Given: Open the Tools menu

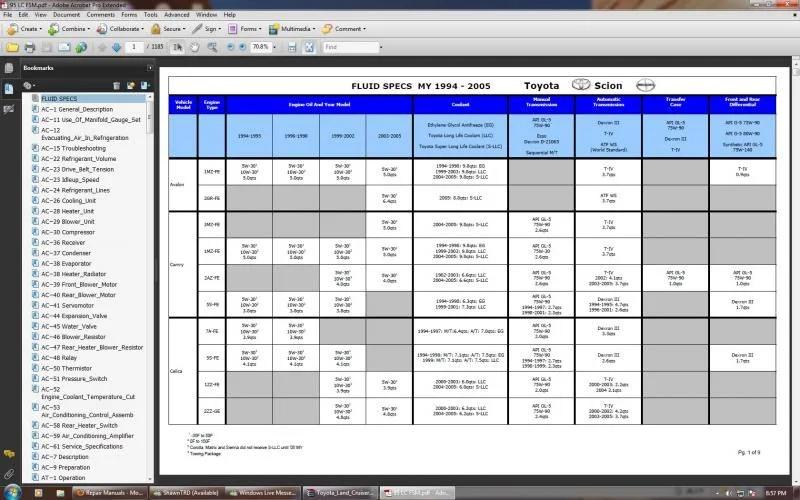Looking at the screenshot, I should pyautogui.click(x=151, y=15).
